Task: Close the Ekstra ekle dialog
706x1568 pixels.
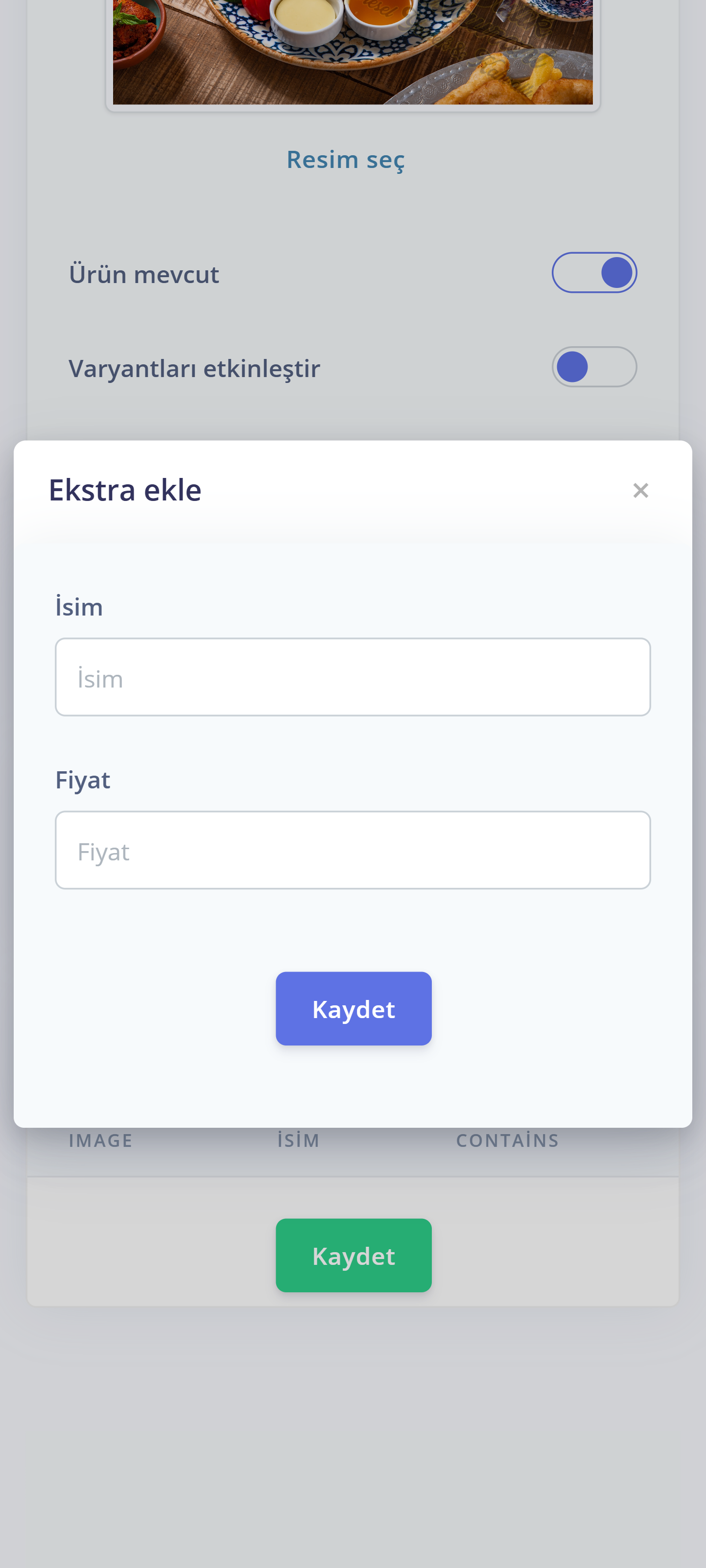Action: [640, 490]
